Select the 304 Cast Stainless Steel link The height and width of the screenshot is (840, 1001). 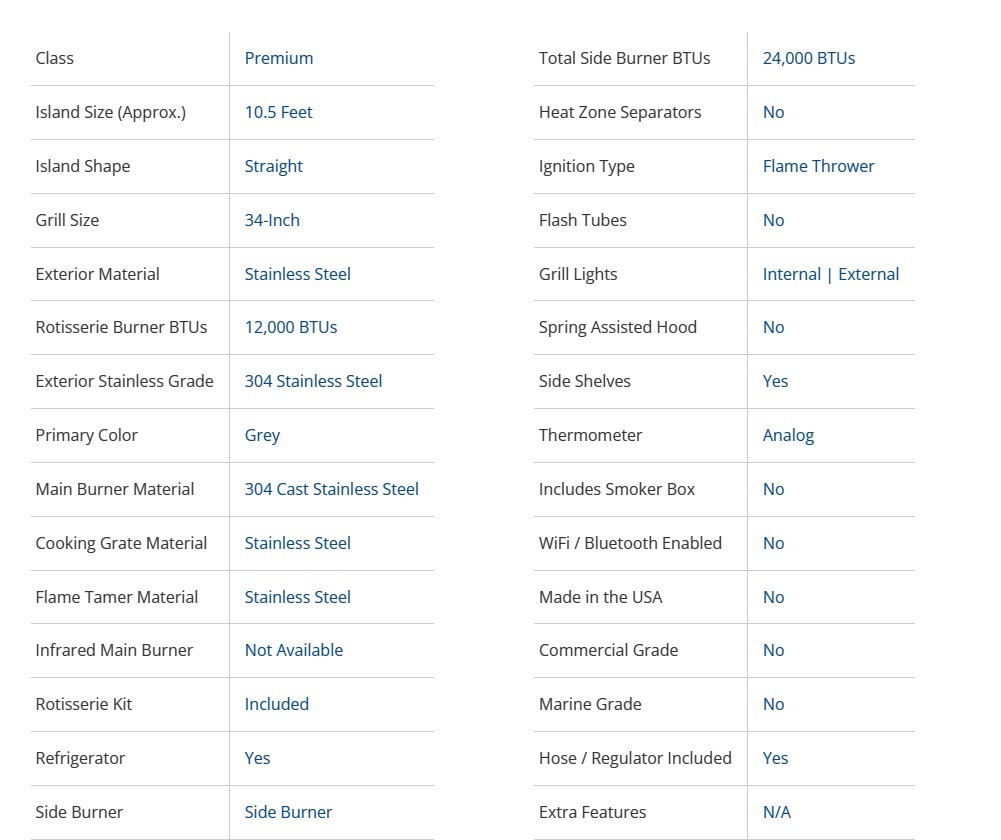pos(331,489)
